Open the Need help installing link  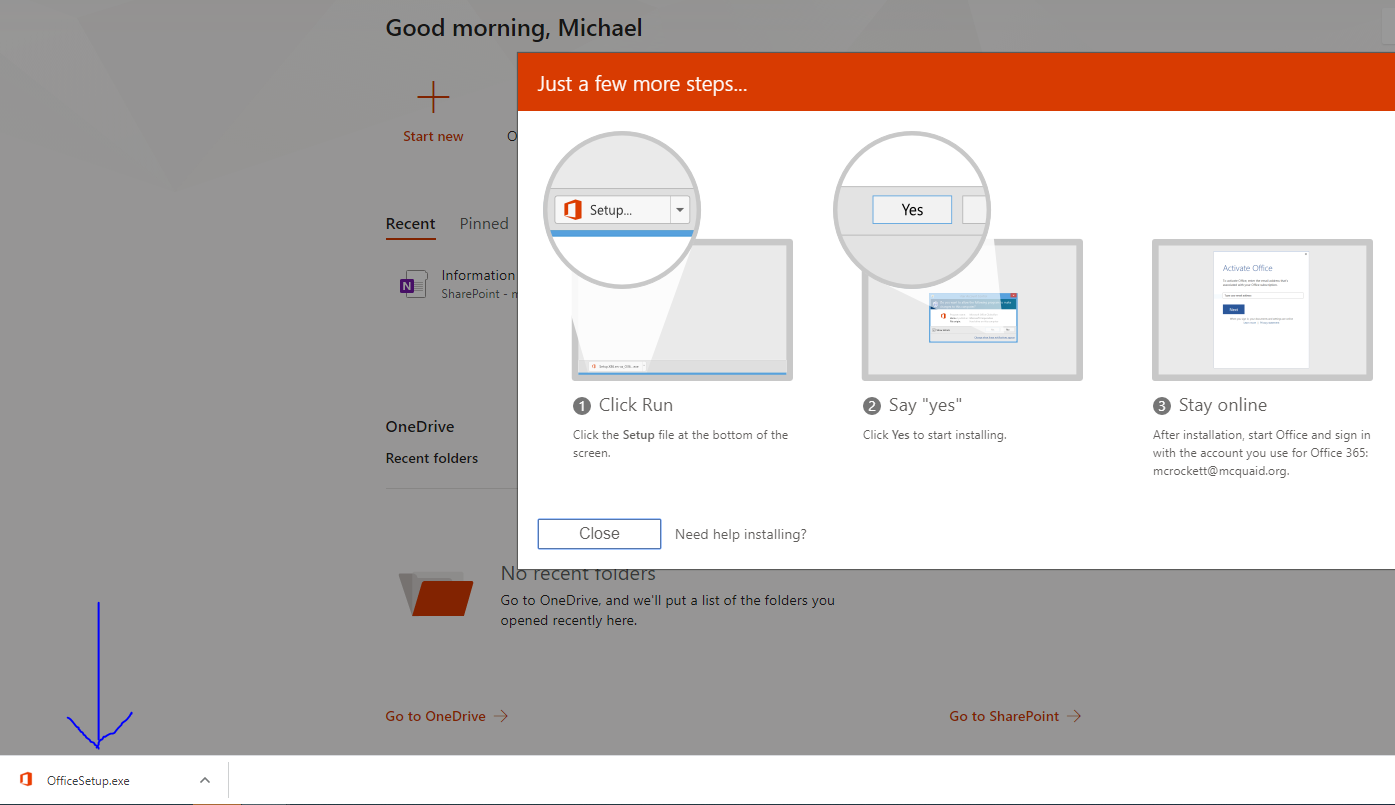coord(741,534)
